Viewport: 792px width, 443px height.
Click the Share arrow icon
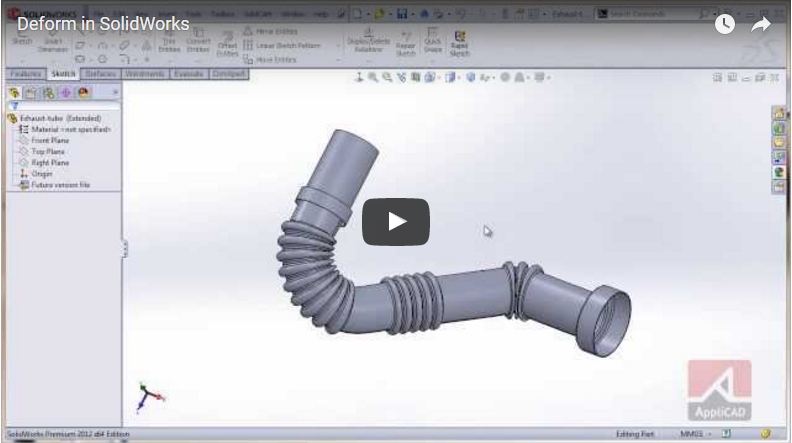tap(760, 24)
